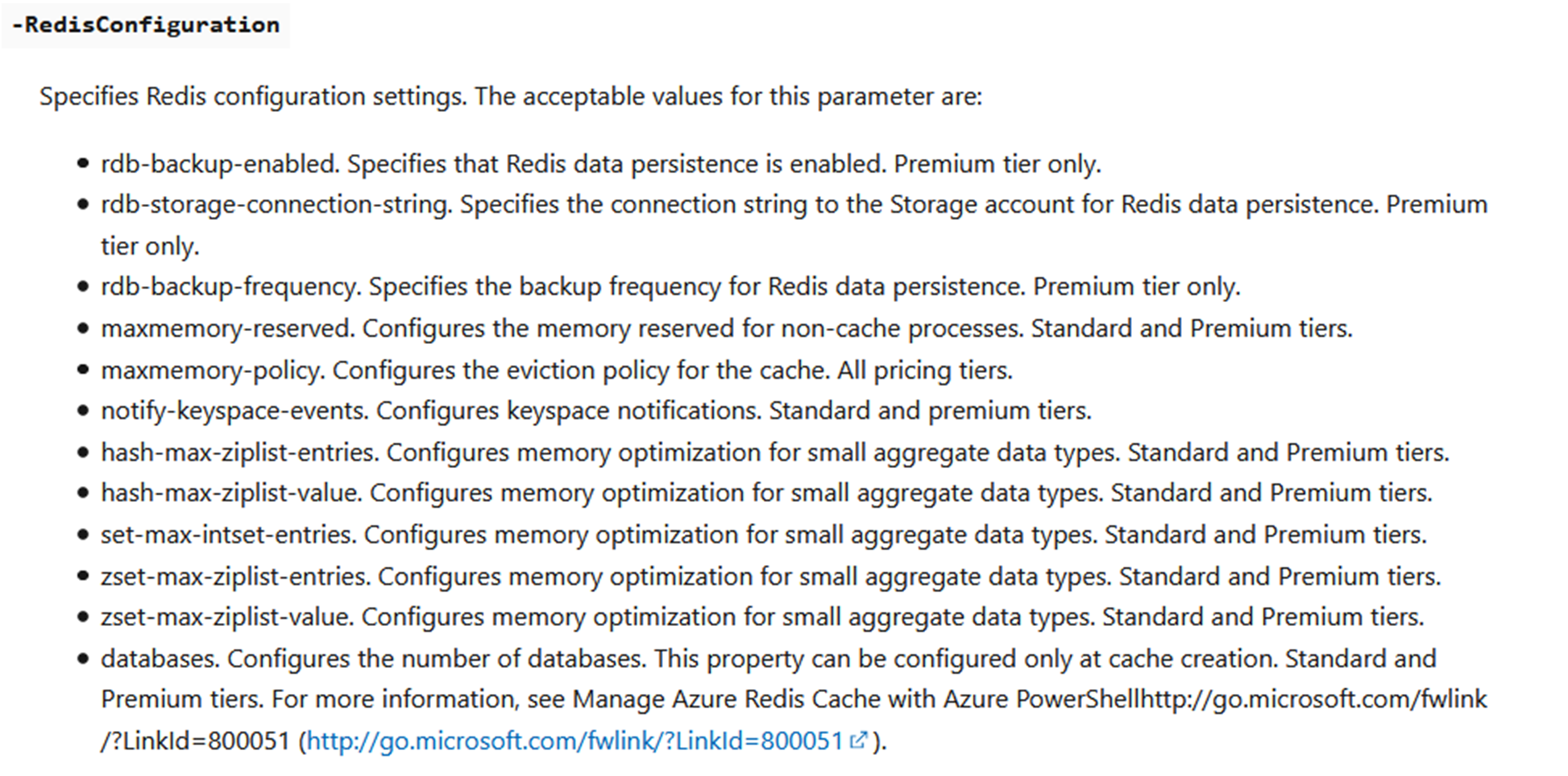Click the rdb-storage-connection-string term
Viewport: 1568px width, 776px height.
pos(275,205)
